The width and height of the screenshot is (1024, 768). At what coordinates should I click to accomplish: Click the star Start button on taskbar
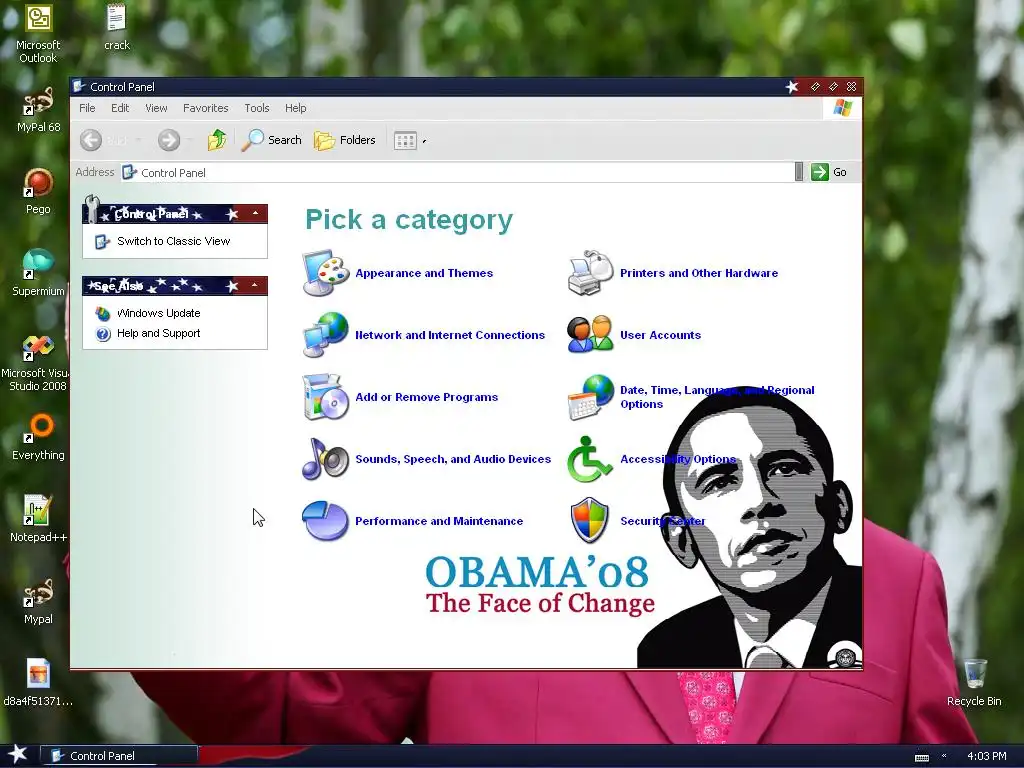click(18, 754)
